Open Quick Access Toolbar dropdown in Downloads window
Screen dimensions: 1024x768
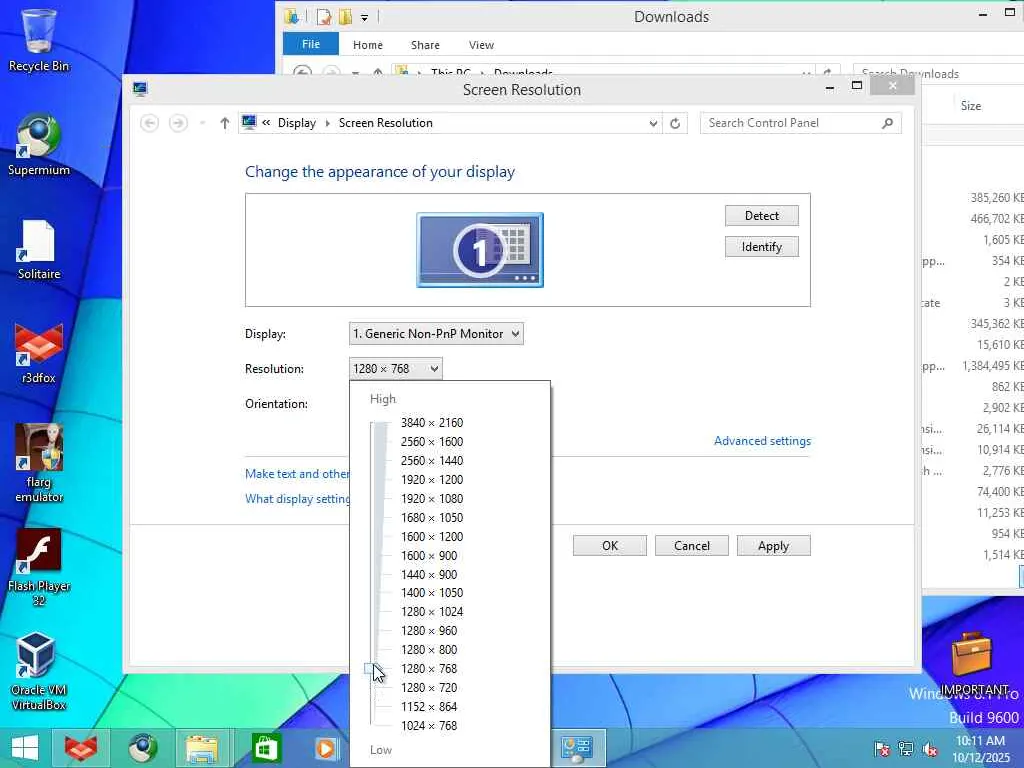[x=364, y=18]
